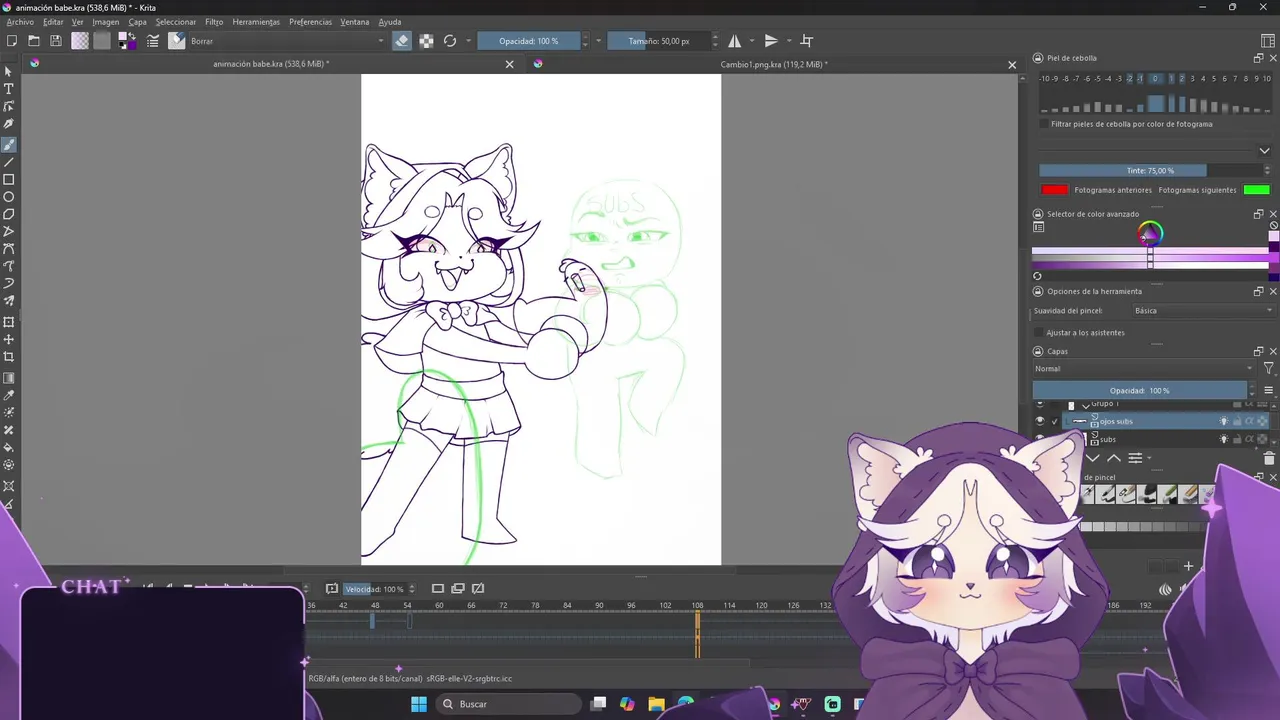
Task: Open the Filtro menu
Action: pos(214,22)
